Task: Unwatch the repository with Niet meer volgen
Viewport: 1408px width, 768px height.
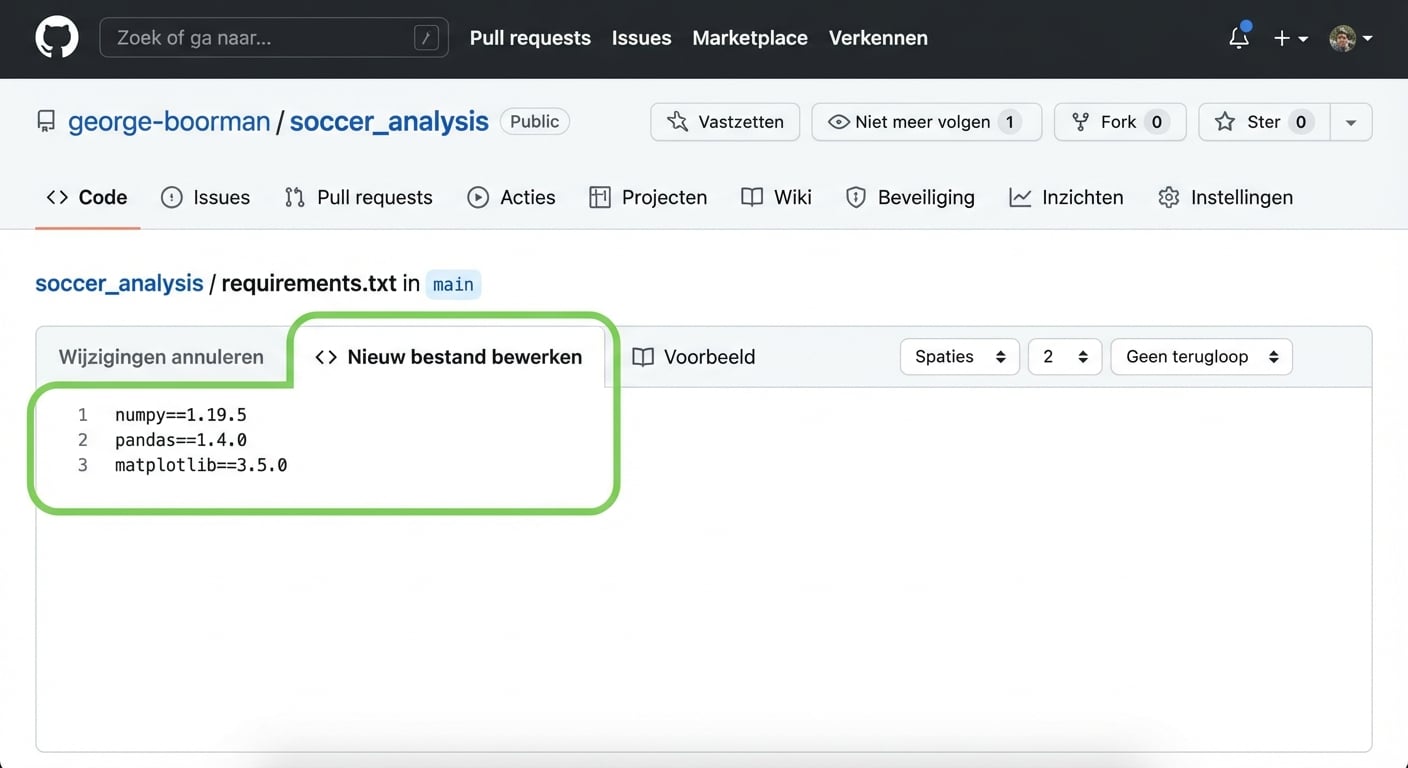Action: pyautogui.click(x=925, y=121)
